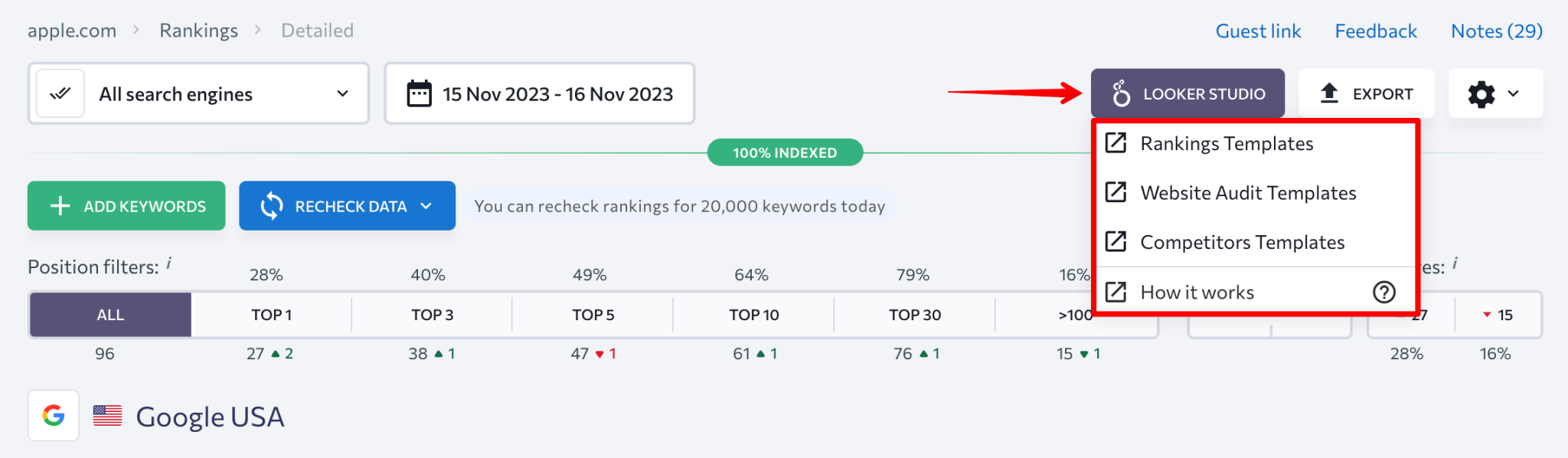Image resolution: width=1568 pixels, height=458 pixels.
Task: Open the calendar date picker icon
Action: [x=419, y=93]
